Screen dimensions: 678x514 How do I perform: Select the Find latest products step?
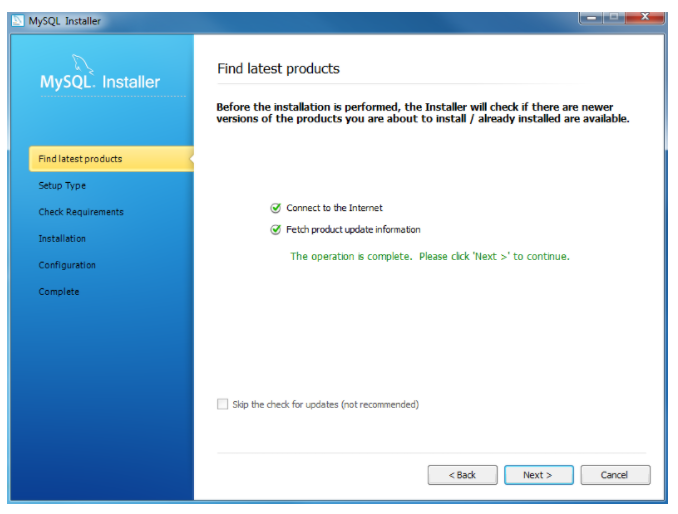tap(111, 159)
